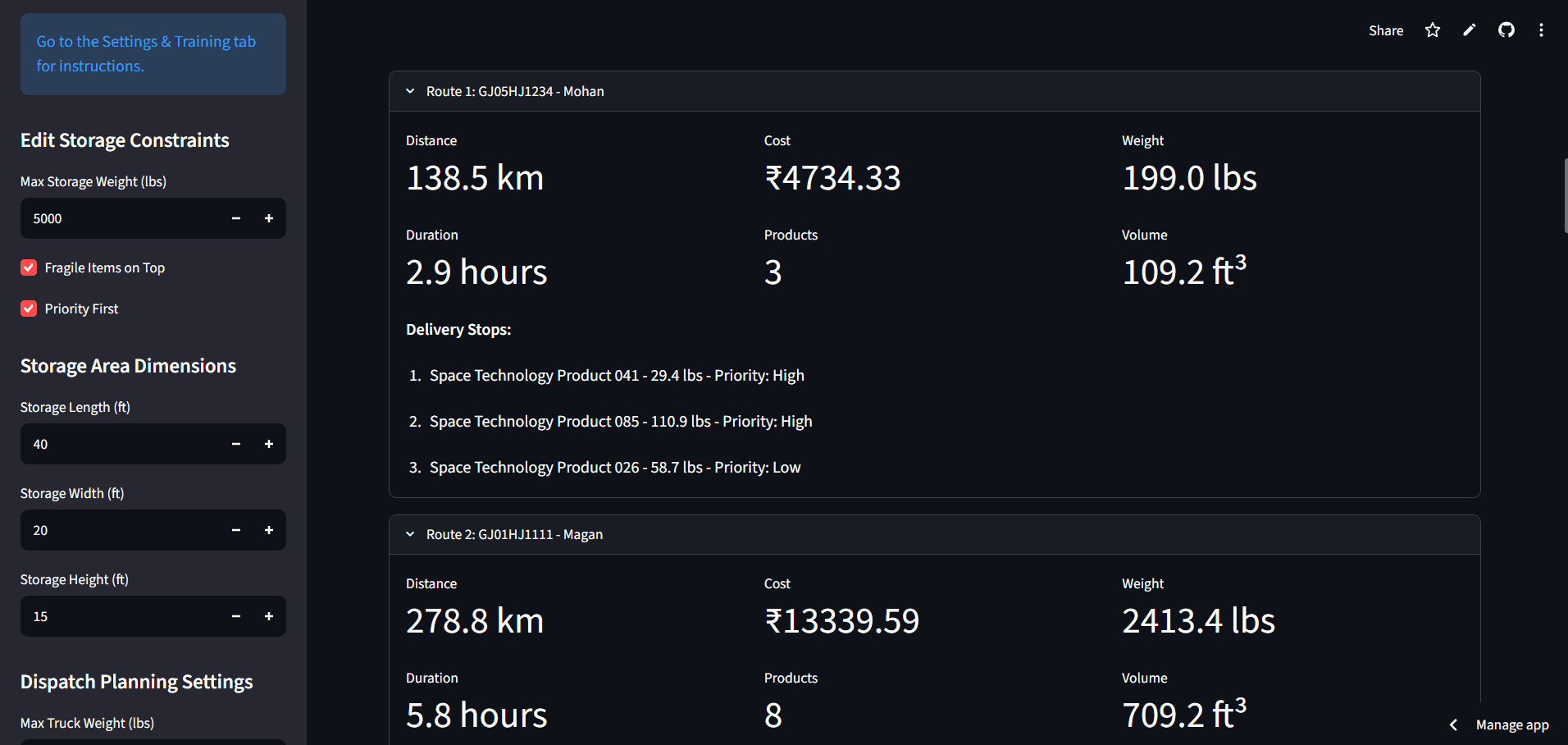Select Space Technology Product 026 stop

click(615, 467)
